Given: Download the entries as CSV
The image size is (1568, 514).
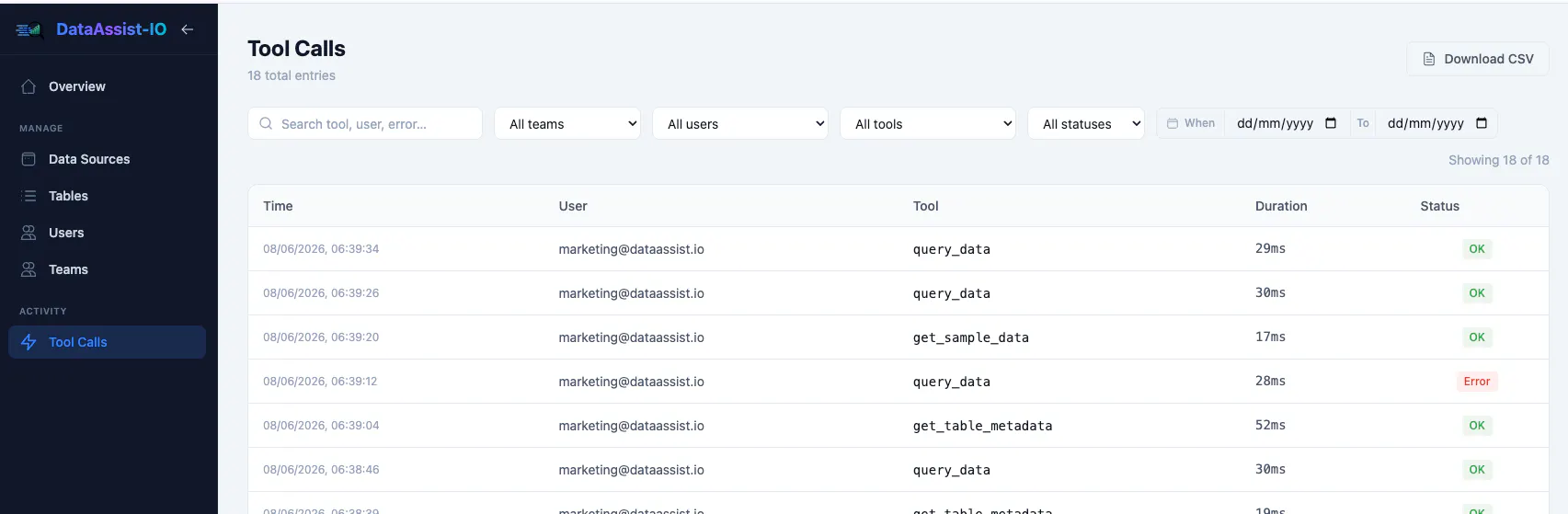Looking at the screenshot, I should click(x=1478, y=59).
